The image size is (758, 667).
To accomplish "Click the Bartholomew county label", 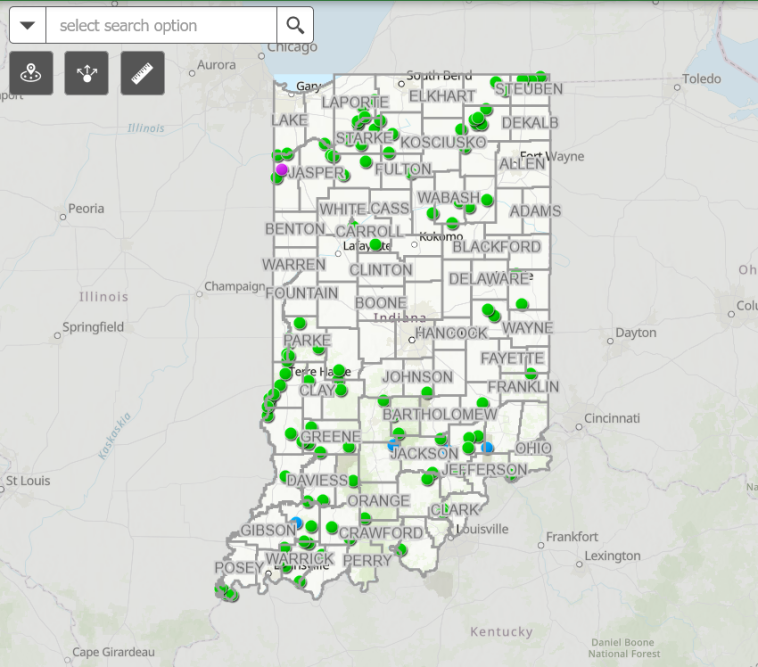I will click(439, 414).
